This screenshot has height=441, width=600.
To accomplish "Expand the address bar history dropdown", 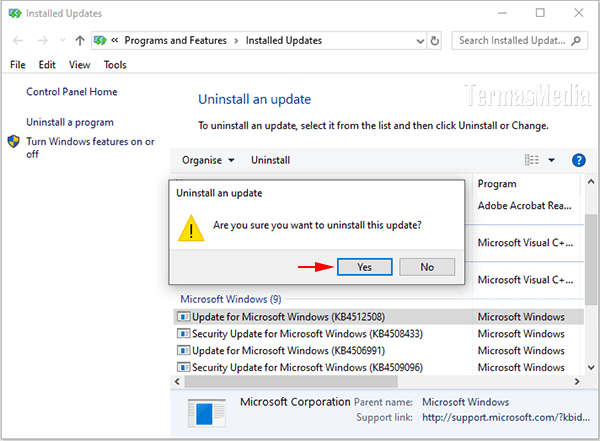I will [420, 41].
